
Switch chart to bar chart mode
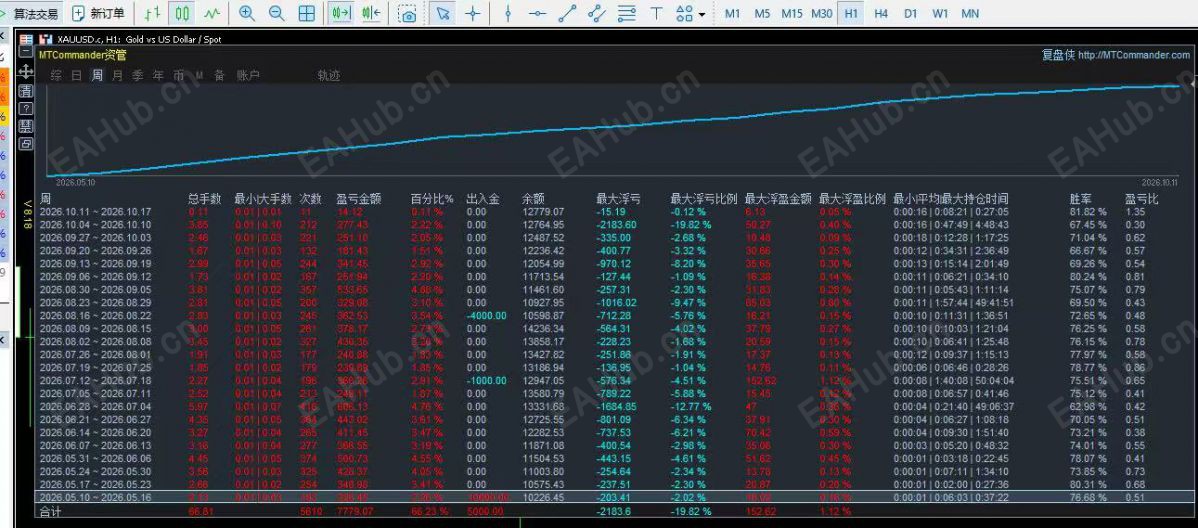point(153,13)
